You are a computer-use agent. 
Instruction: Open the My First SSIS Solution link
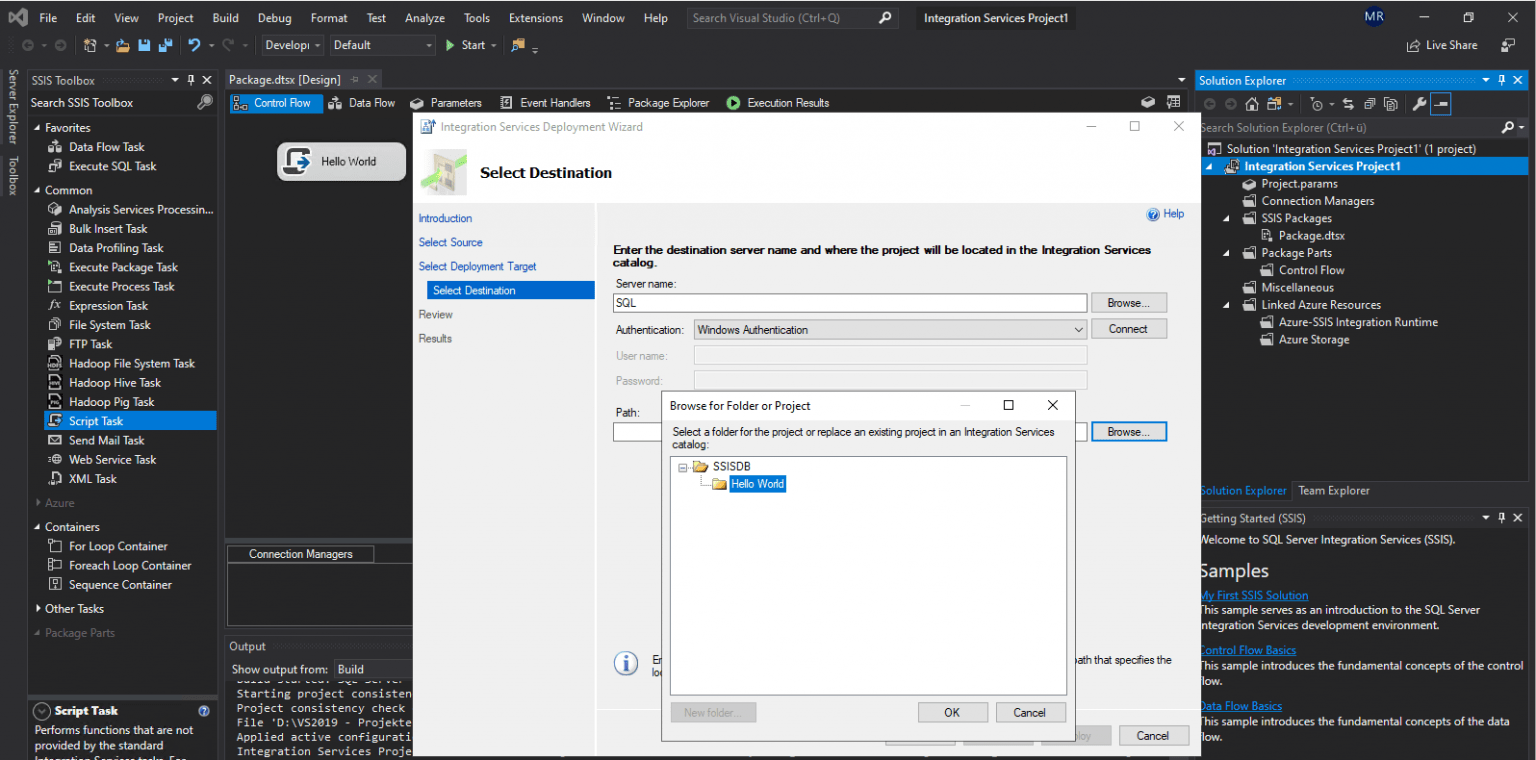click(1254, 594)
